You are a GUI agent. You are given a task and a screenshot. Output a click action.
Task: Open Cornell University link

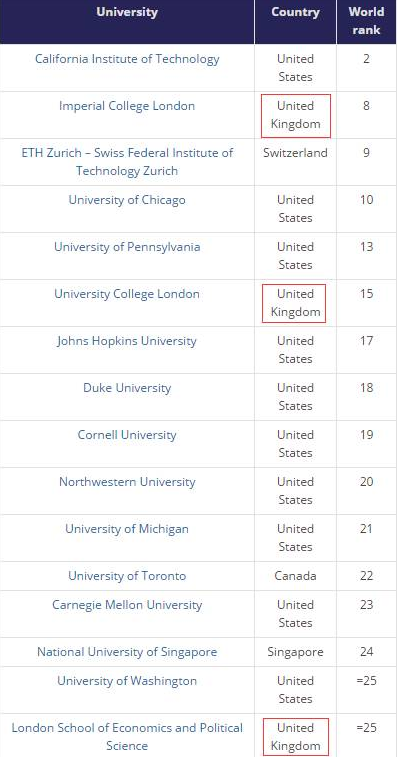pyautogui.click(x=127, y=435)
